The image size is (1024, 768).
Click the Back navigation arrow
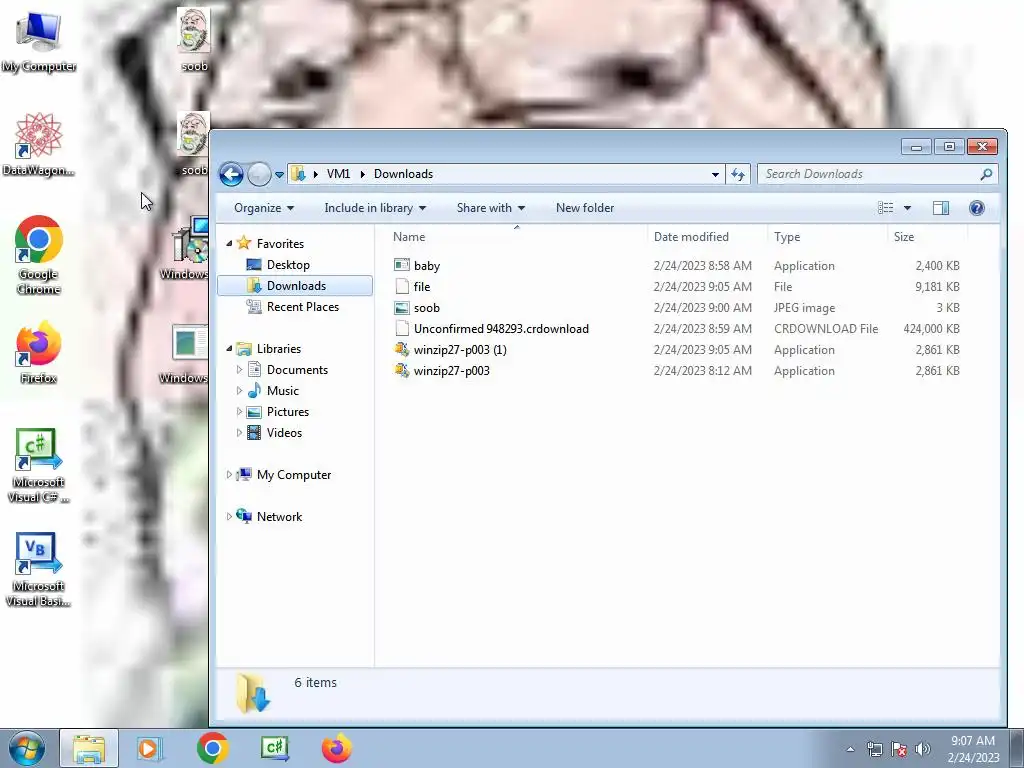coord(231,174)
